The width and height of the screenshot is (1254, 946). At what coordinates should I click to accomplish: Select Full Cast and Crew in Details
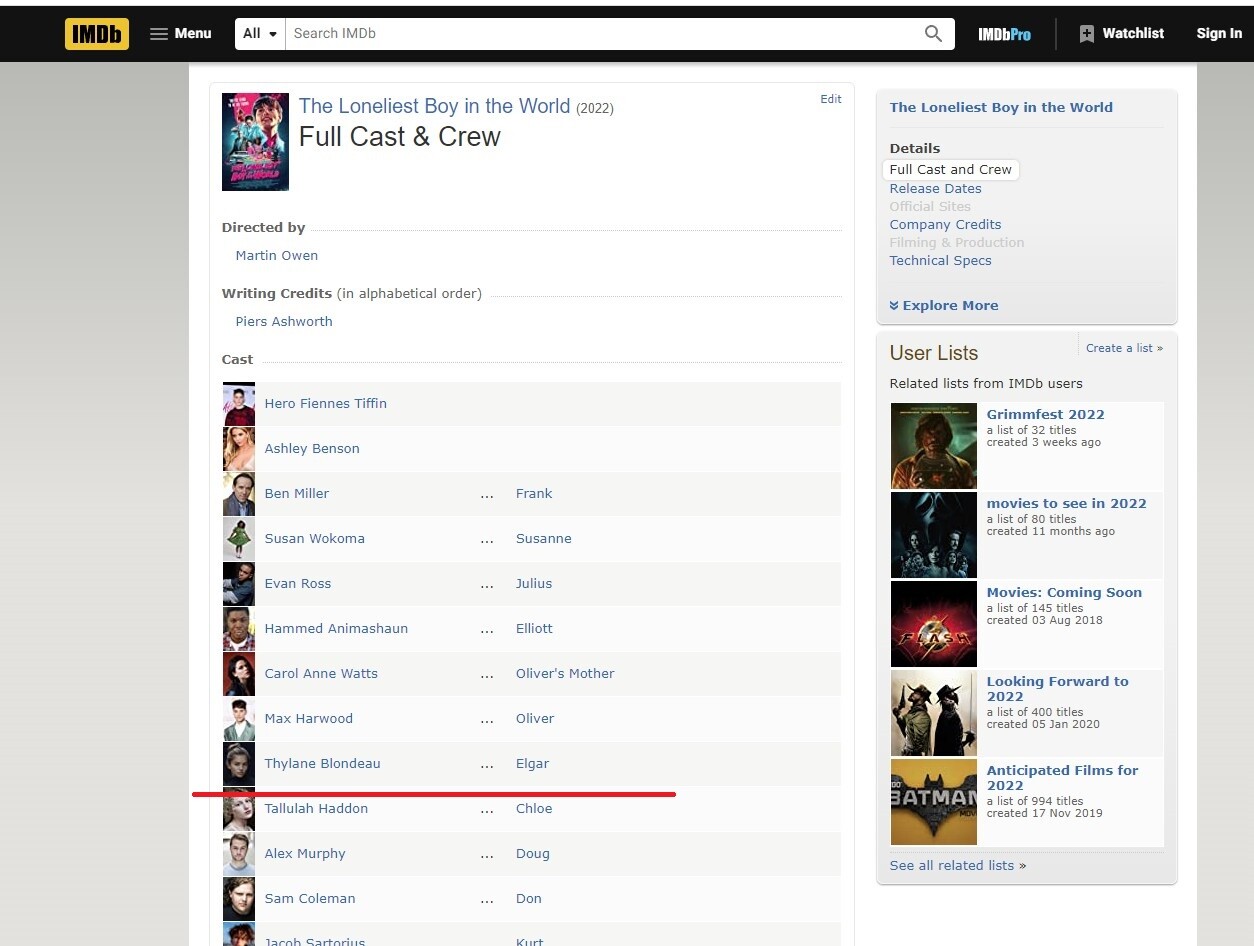[x=951, y=170]
